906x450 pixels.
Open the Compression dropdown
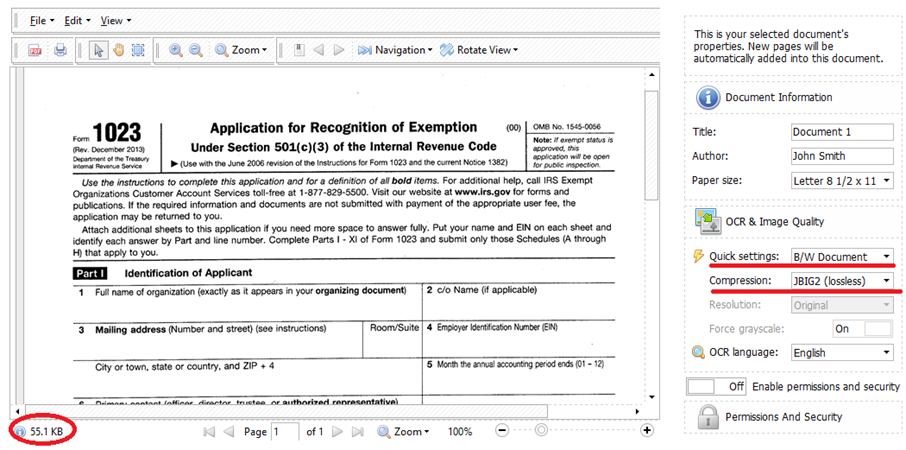[x=842, y=281]
